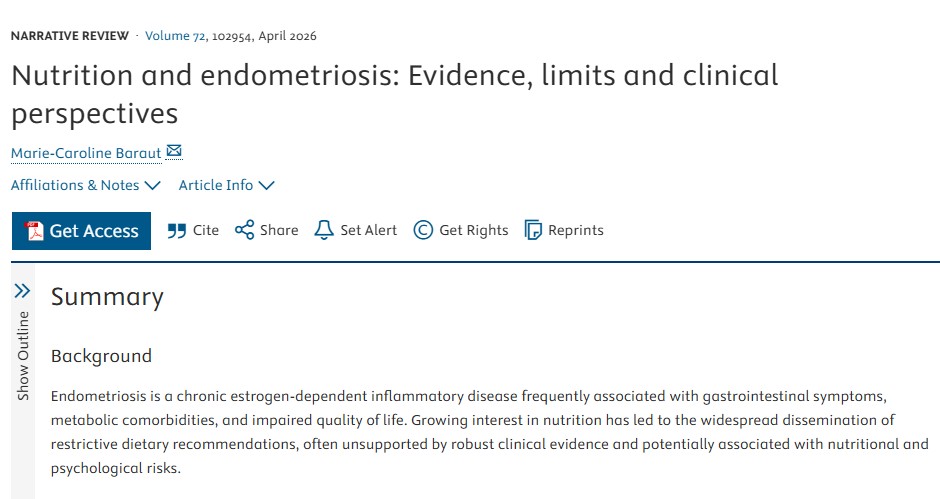This screenshot has width=940, height=499.
Task: Toggle the Show Outline vertical sidebar
Action: pos(23,356)
